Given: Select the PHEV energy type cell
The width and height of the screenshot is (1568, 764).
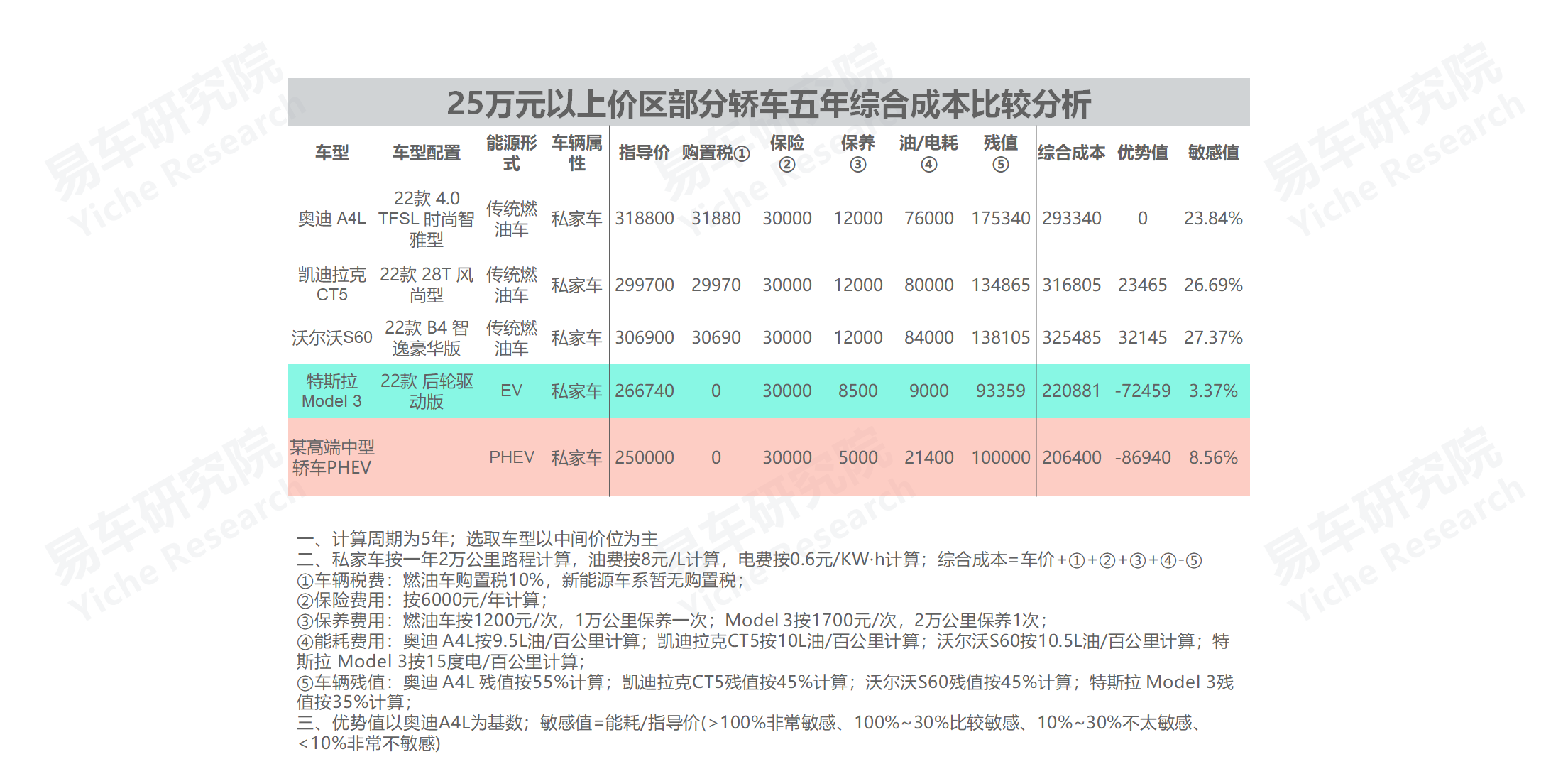Looking at the screenshot, I should click(x=512, y=457).
